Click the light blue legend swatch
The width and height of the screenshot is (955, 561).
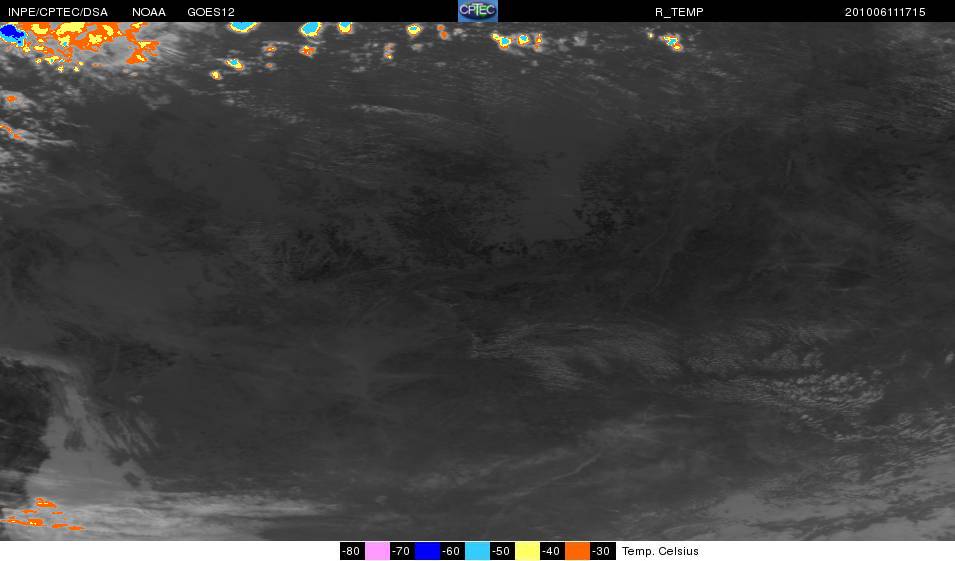477,551
